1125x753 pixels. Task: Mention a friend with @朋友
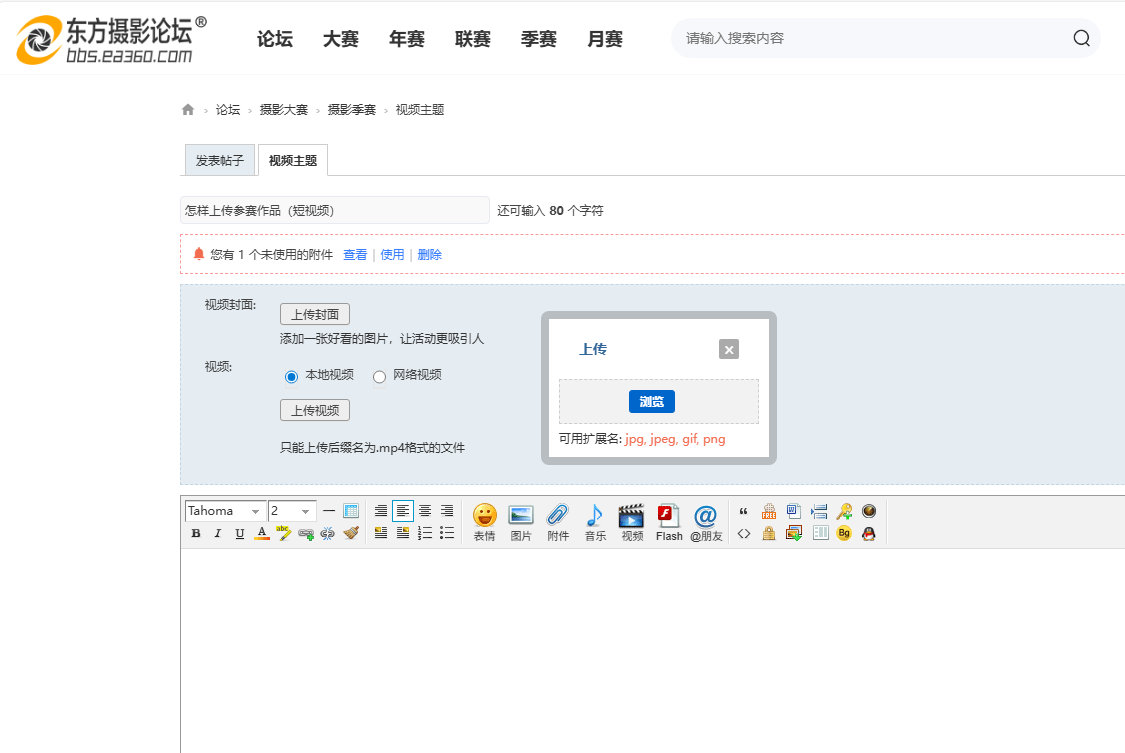706,522
